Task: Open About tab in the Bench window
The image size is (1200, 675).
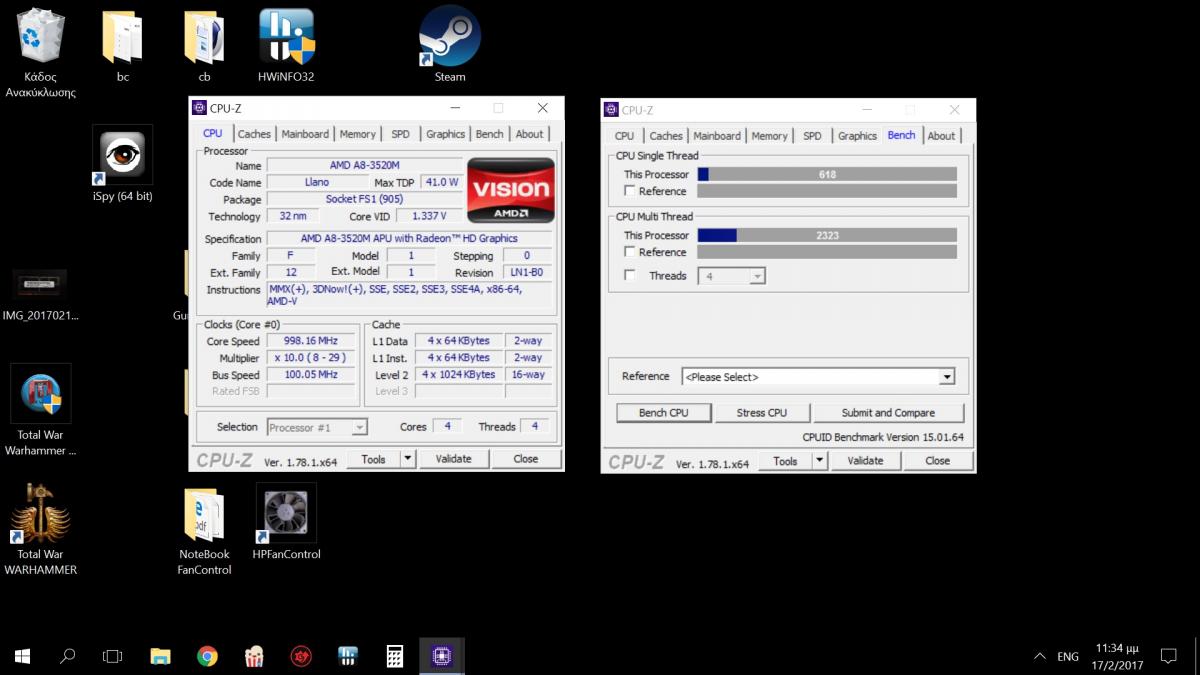Action: (x=941, y=136)
